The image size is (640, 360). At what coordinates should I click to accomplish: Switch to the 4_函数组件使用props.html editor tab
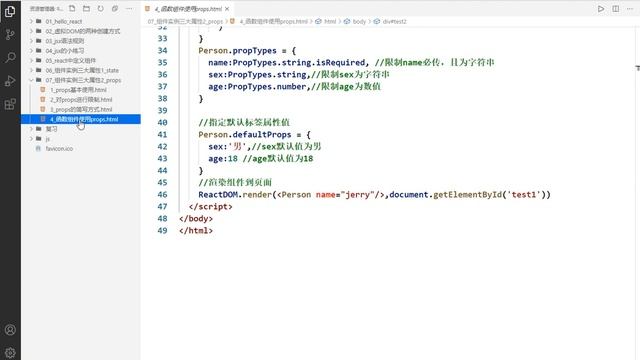click(x=187, y=9)
